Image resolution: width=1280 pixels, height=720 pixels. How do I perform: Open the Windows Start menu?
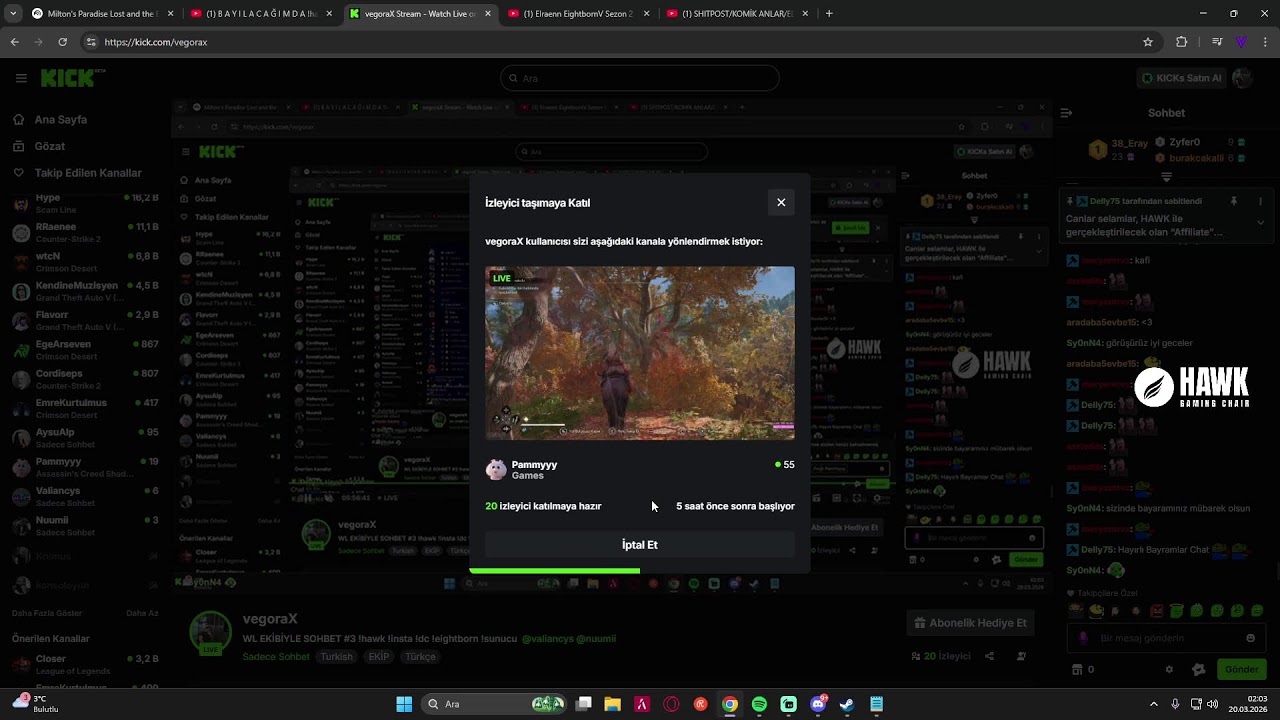tap(404, 704)
